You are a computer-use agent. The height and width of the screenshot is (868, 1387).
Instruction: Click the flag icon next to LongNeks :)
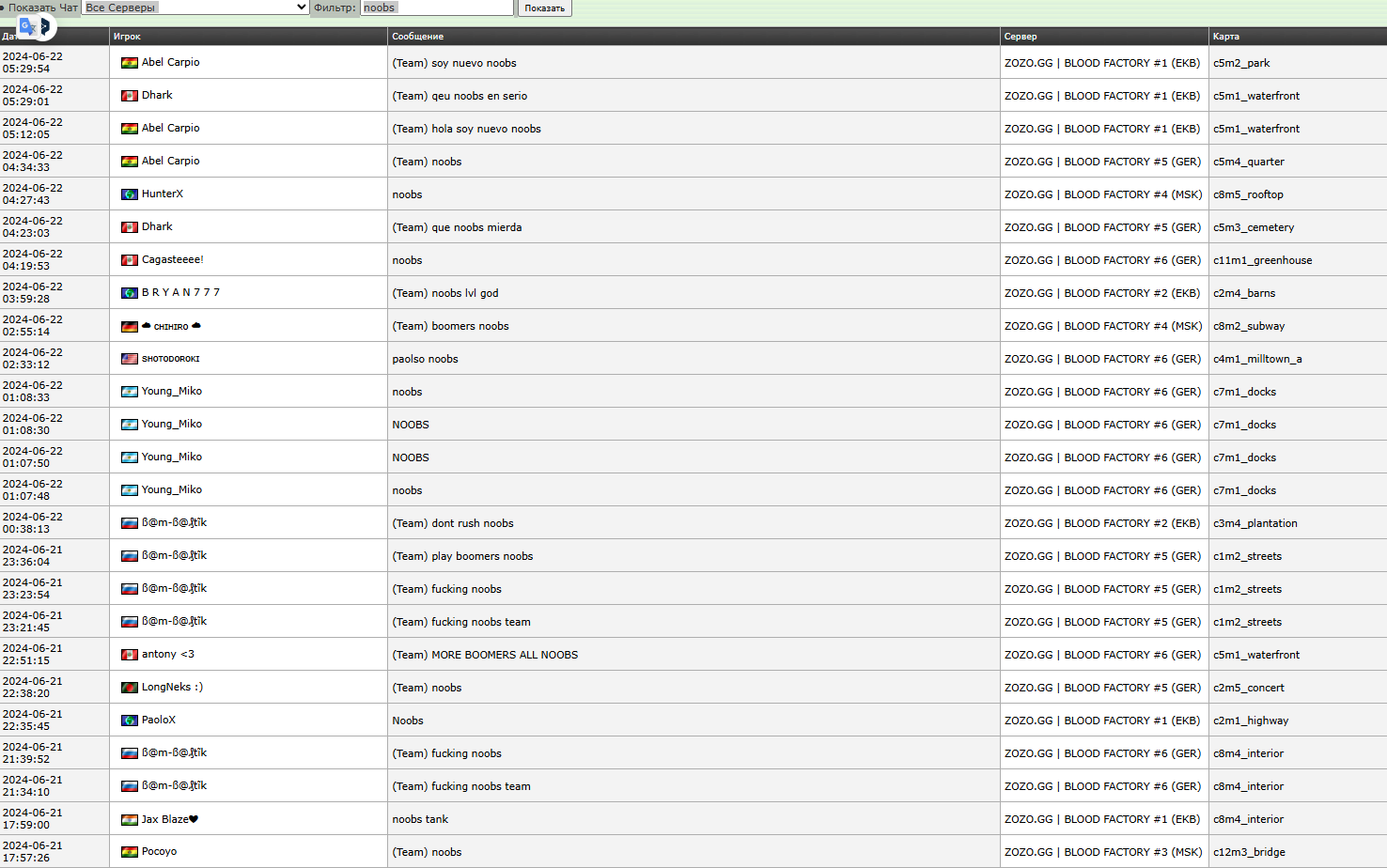[x=130, y=688]
